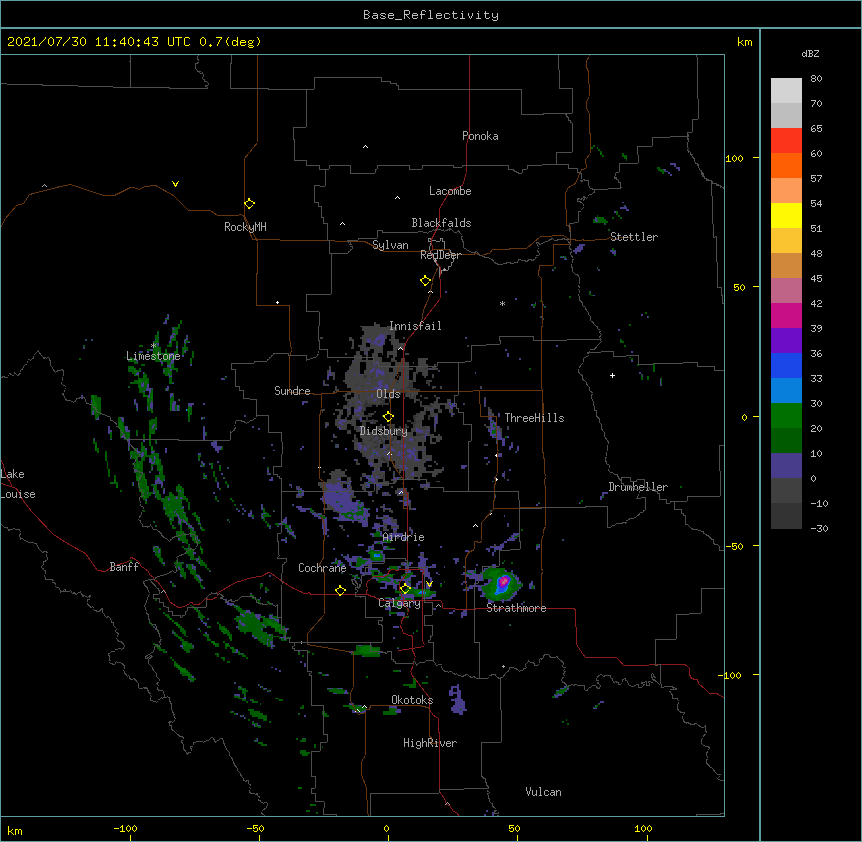Click the Banff label
862x842 pixels.
(x=124, y=567)
